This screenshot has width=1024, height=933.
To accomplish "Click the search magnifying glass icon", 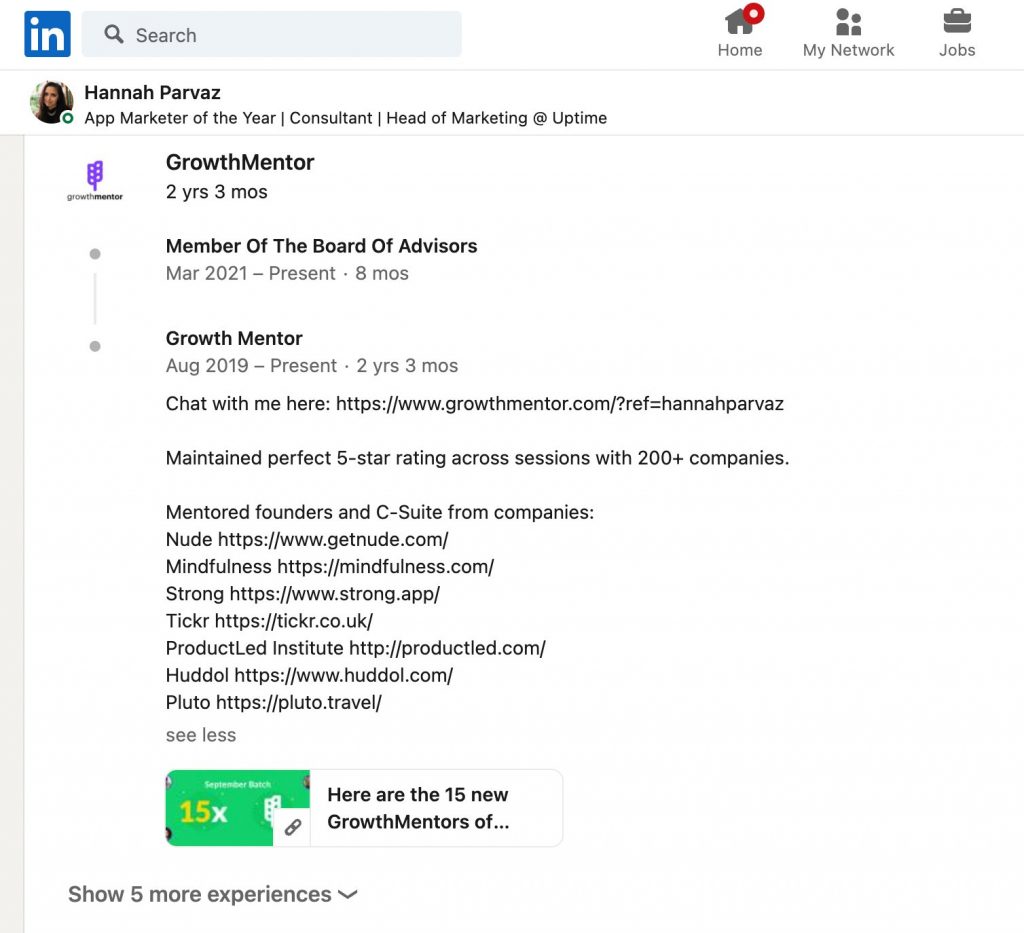I will pos(114,35).
